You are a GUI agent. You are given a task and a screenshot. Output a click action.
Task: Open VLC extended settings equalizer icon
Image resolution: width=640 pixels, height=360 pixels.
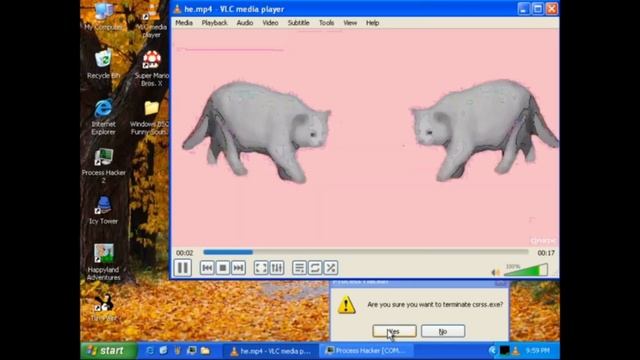(x=276, y=268)
